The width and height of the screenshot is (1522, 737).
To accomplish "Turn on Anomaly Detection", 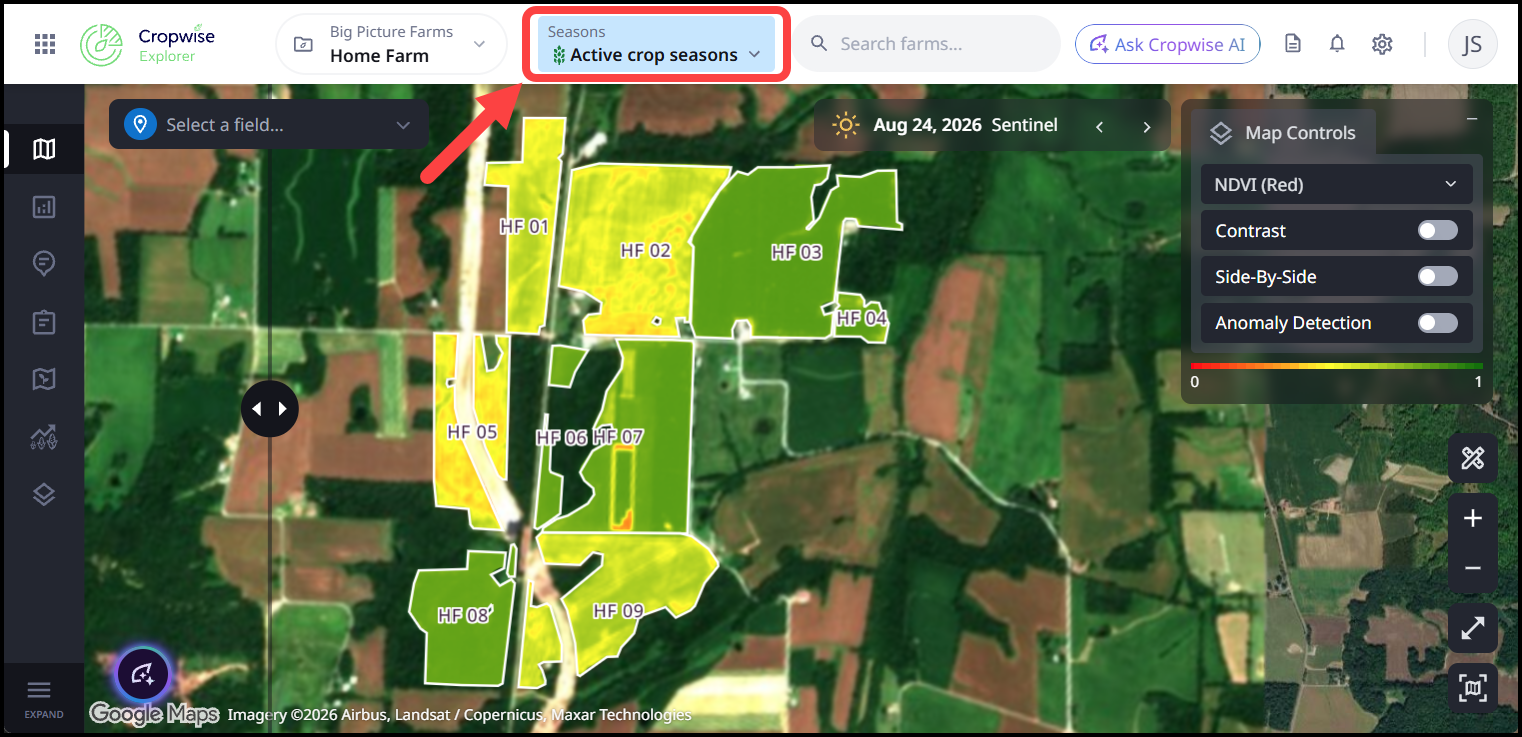I will click(1438, 323).
